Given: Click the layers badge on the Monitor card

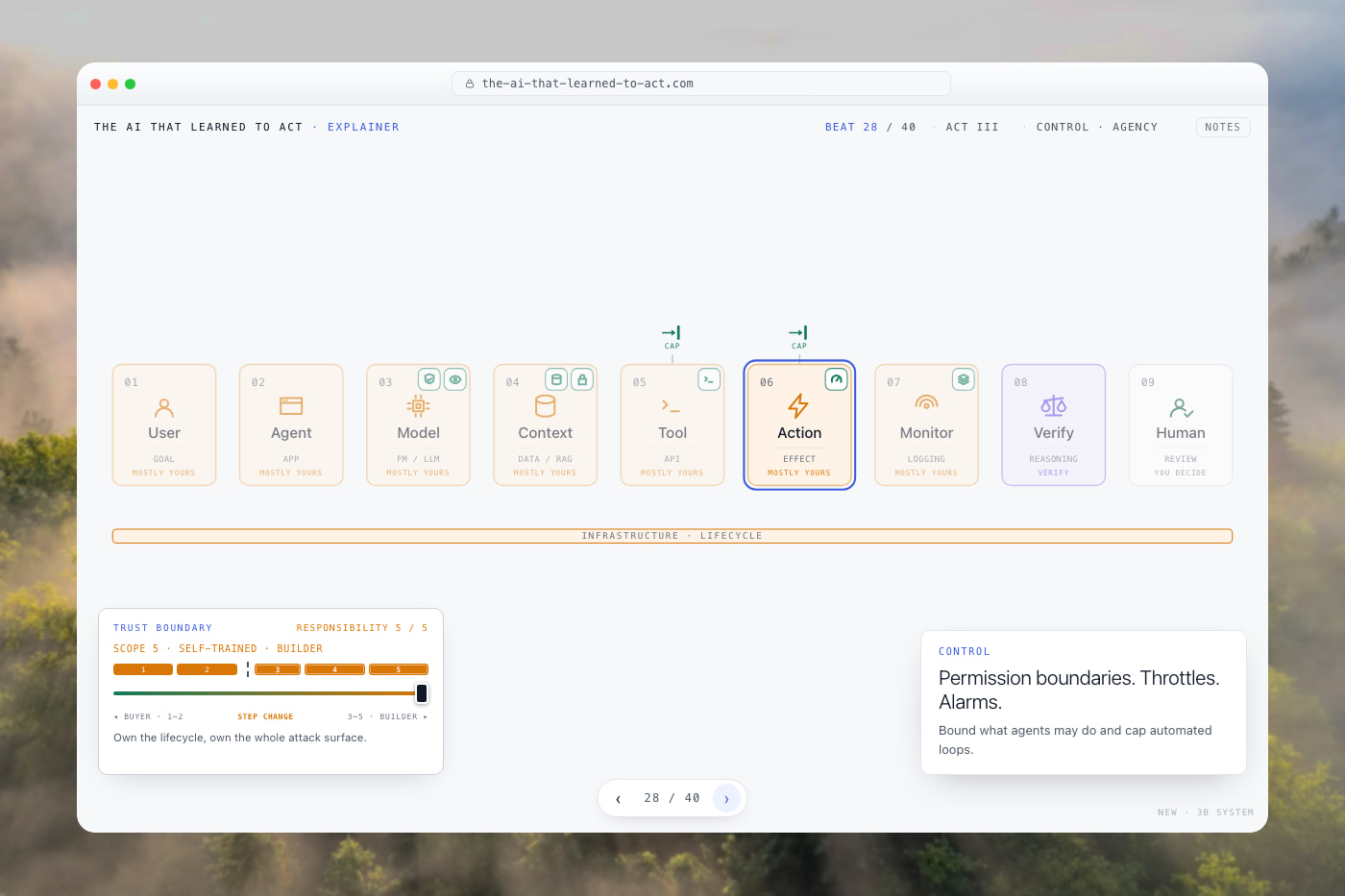Looking at the screenshot, I should click(x=964, y=379).
